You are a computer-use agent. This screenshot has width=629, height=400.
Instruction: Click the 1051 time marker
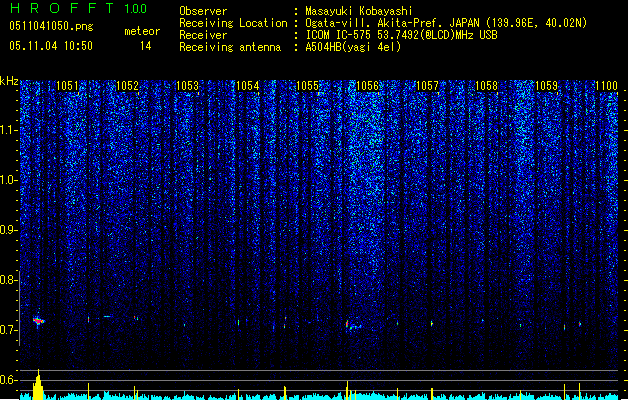pyautogui.click(x=67, y=86)
